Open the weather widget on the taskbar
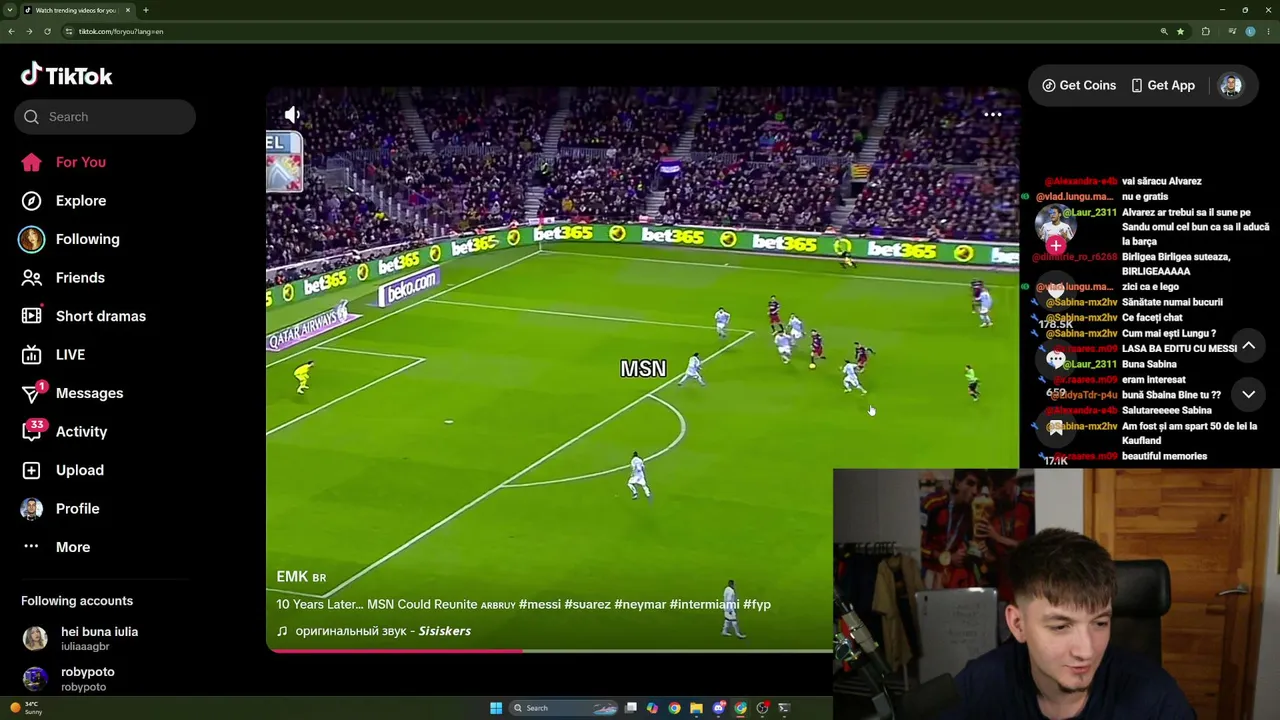 click(25, 708)
